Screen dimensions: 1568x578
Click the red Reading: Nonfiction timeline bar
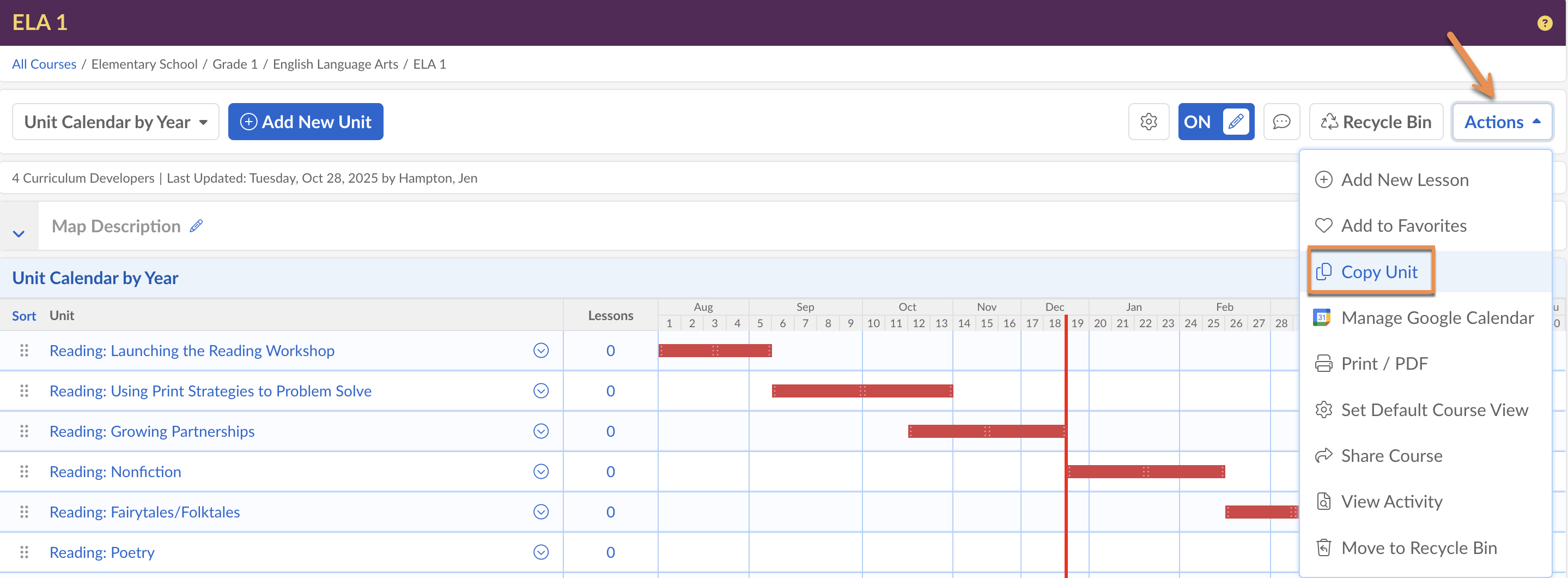click(1146, 472)
